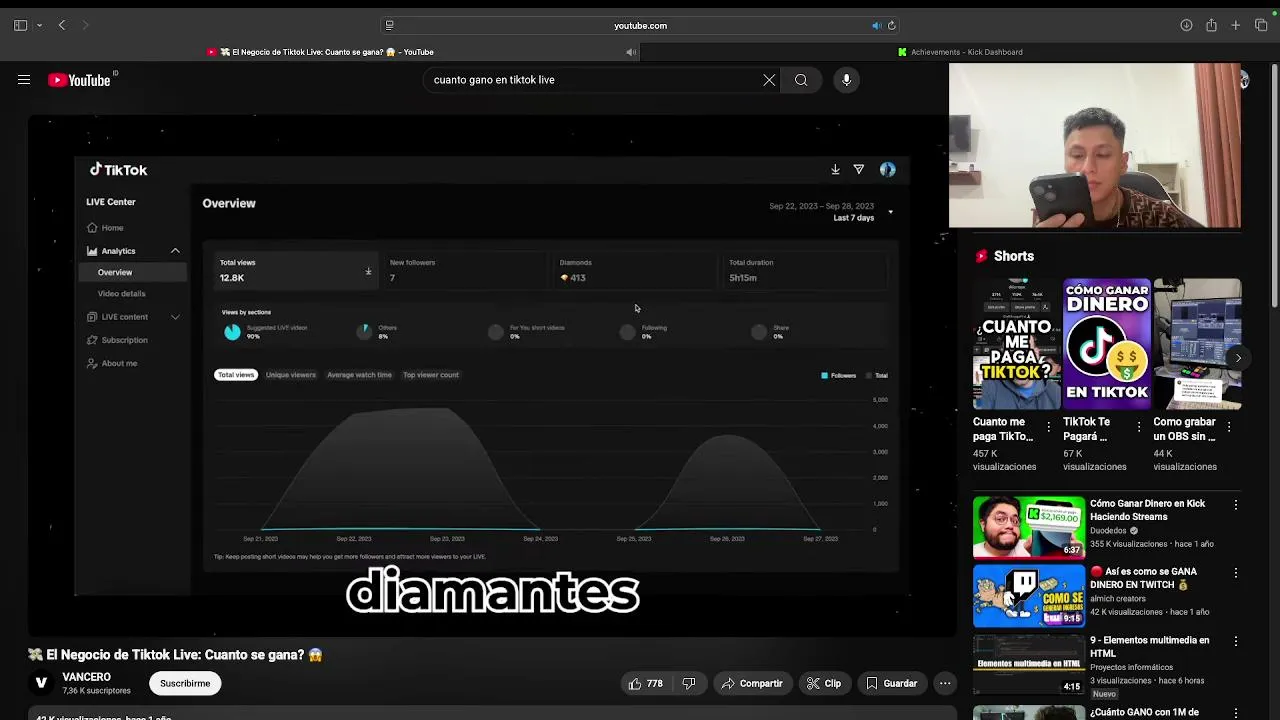Click '7,36 K suscriptores' text
Viewport: 1280px width, 720px height.
[x=96, y=691]
